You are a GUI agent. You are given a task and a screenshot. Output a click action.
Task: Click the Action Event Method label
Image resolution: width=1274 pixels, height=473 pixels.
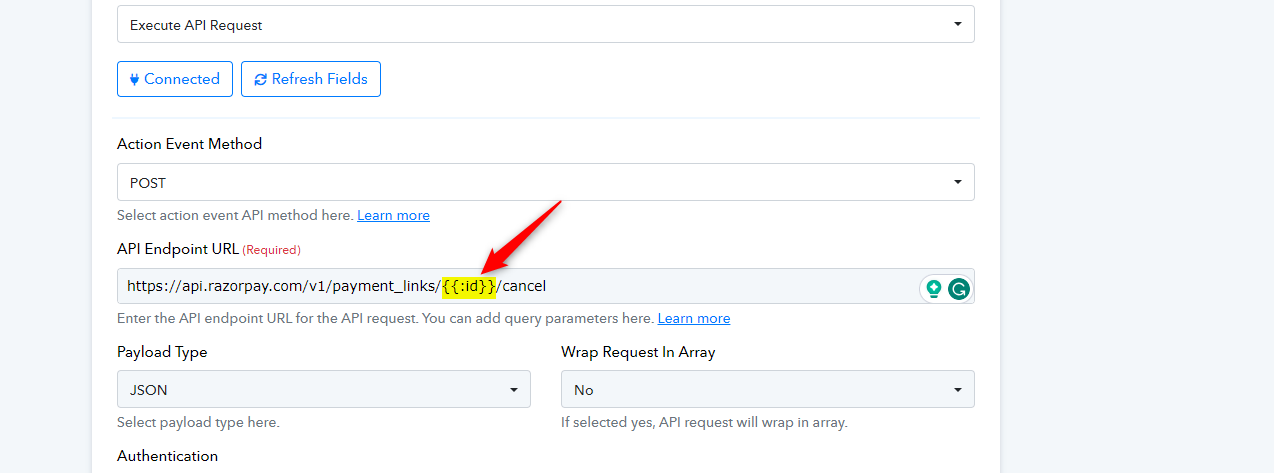[189, 144]
